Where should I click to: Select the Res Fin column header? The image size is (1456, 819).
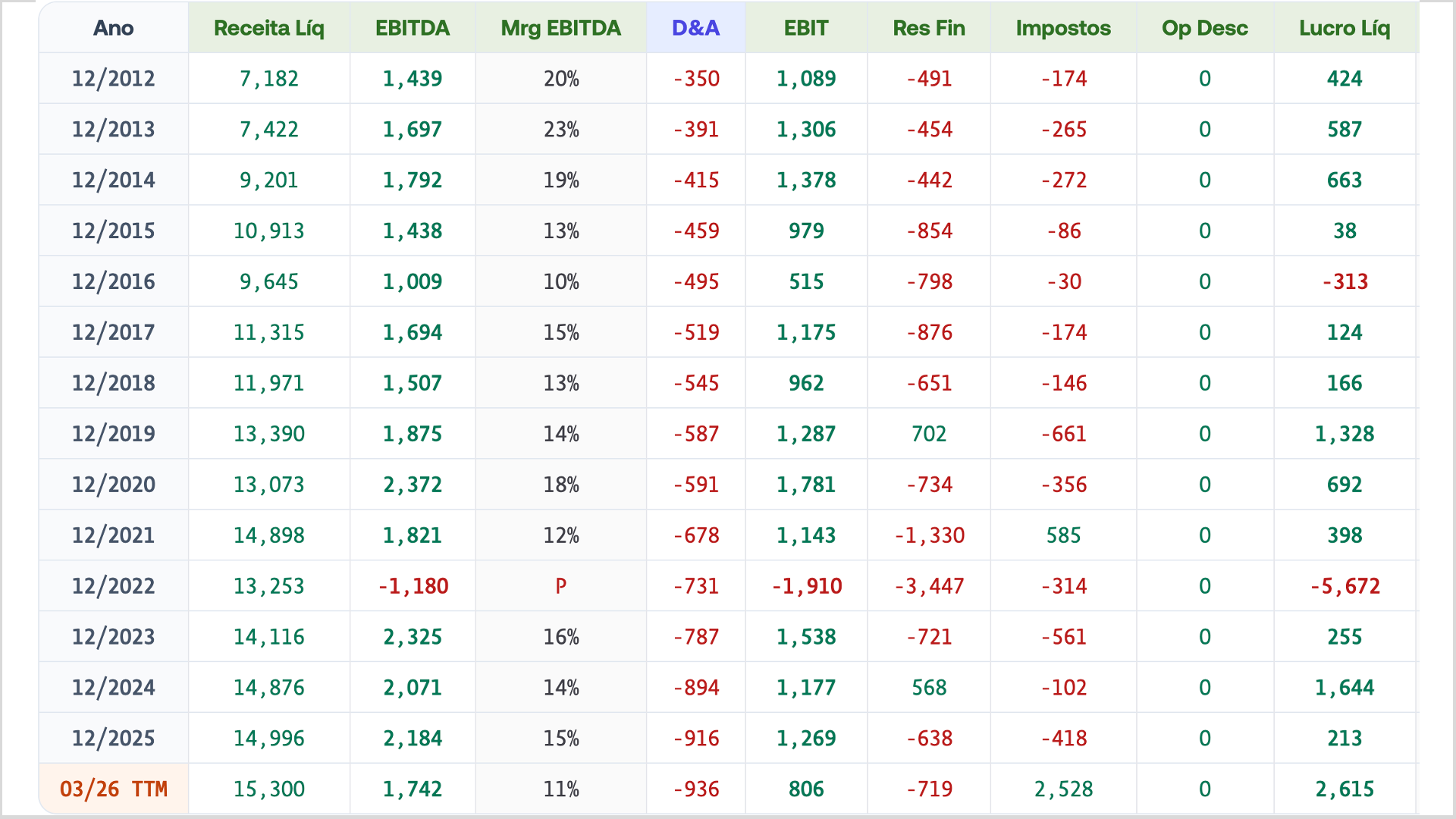pyautogui.click(x=928, y=28)
